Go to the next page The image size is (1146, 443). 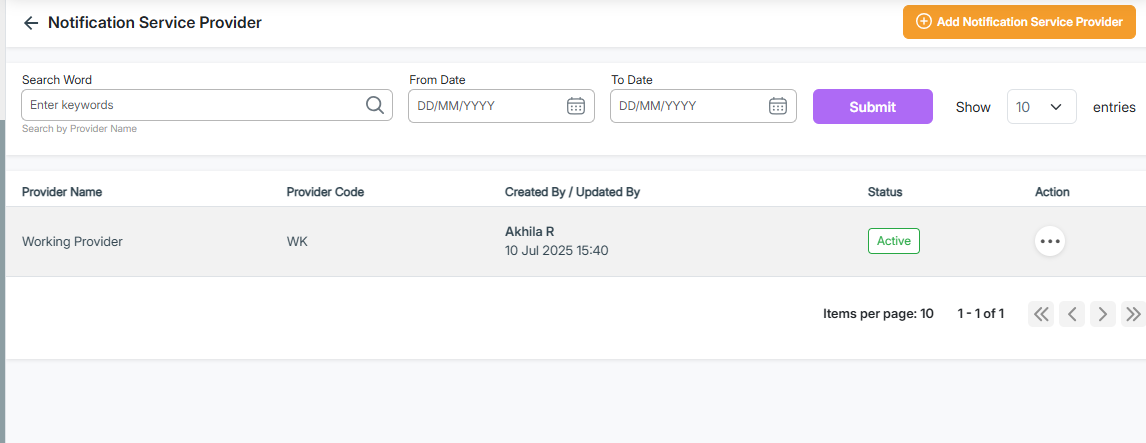click(x=1102, y=314)
